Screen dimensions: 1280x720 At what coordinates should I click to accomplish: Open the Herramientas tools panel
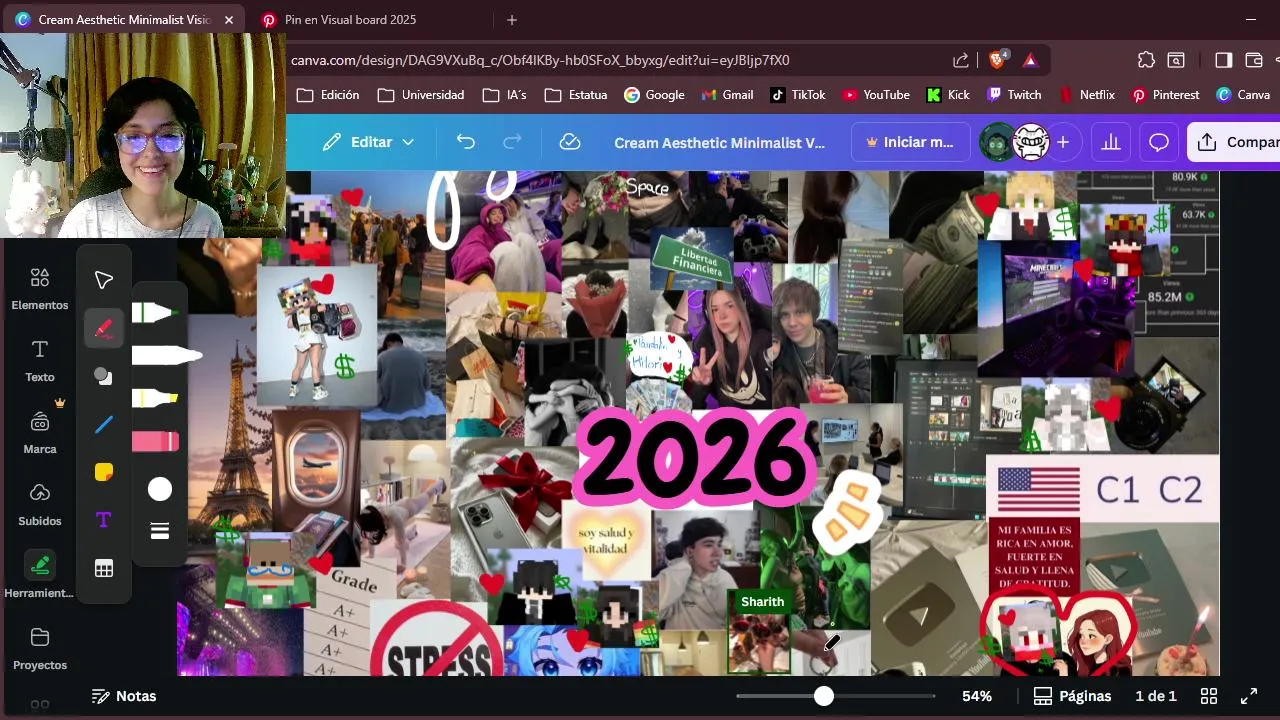point(40,576)
